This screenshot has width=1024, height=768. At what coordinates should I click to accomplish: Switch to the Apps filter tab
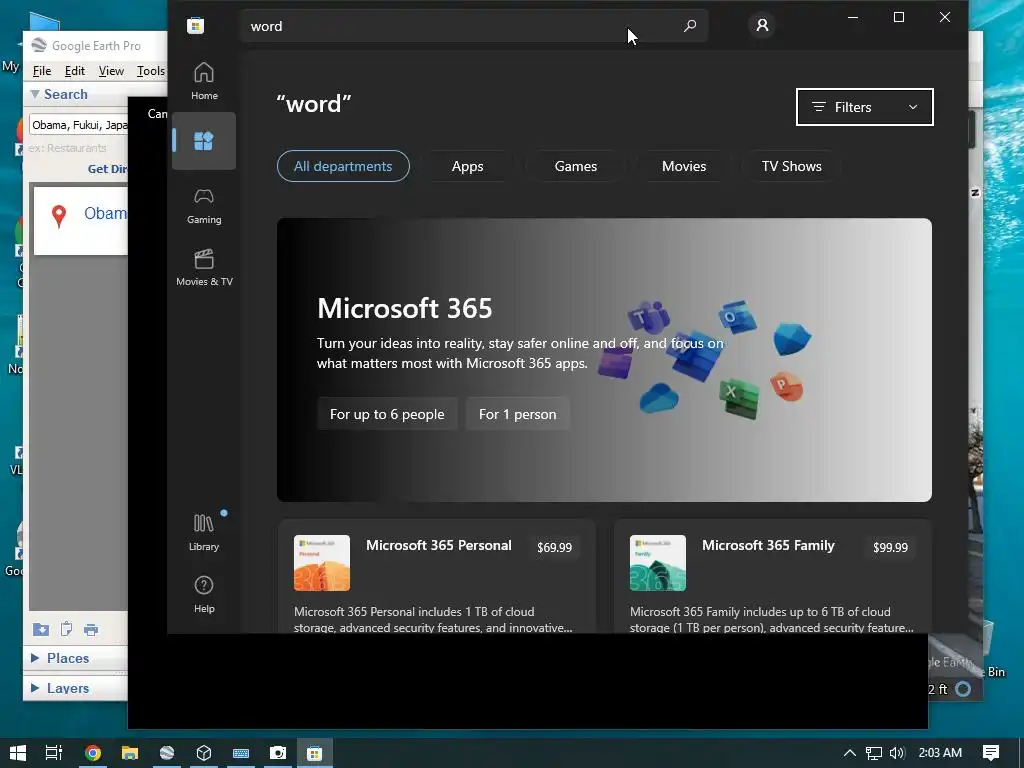click(x=468, y=167)
